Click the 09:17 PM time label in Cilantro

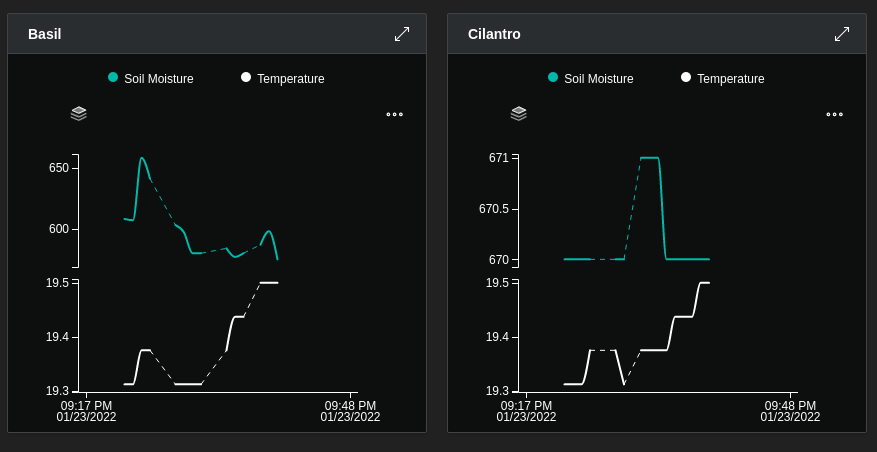pyautogui.click(x=526, y=406)
